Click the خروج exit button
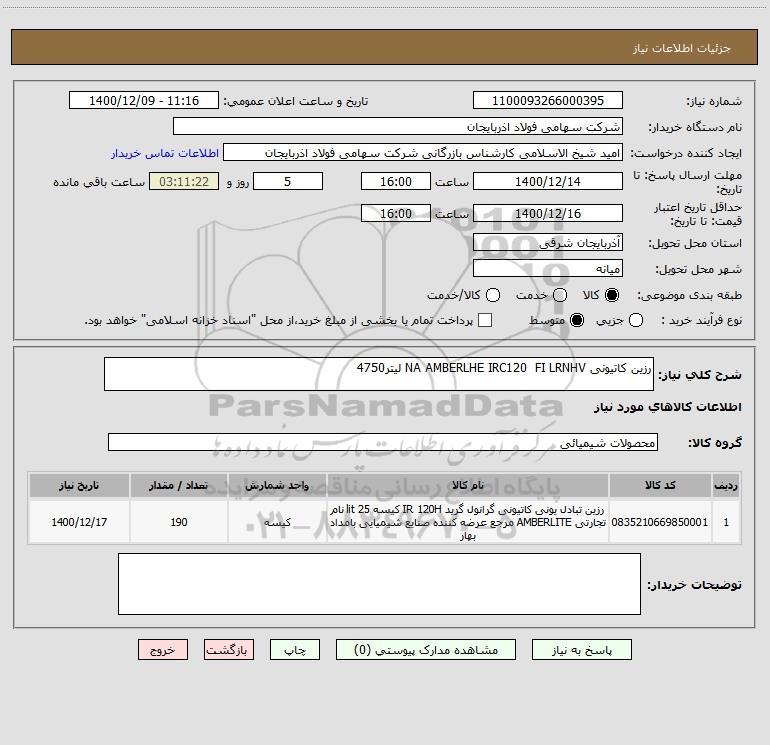The image size is (770, 745). (163, 650)
